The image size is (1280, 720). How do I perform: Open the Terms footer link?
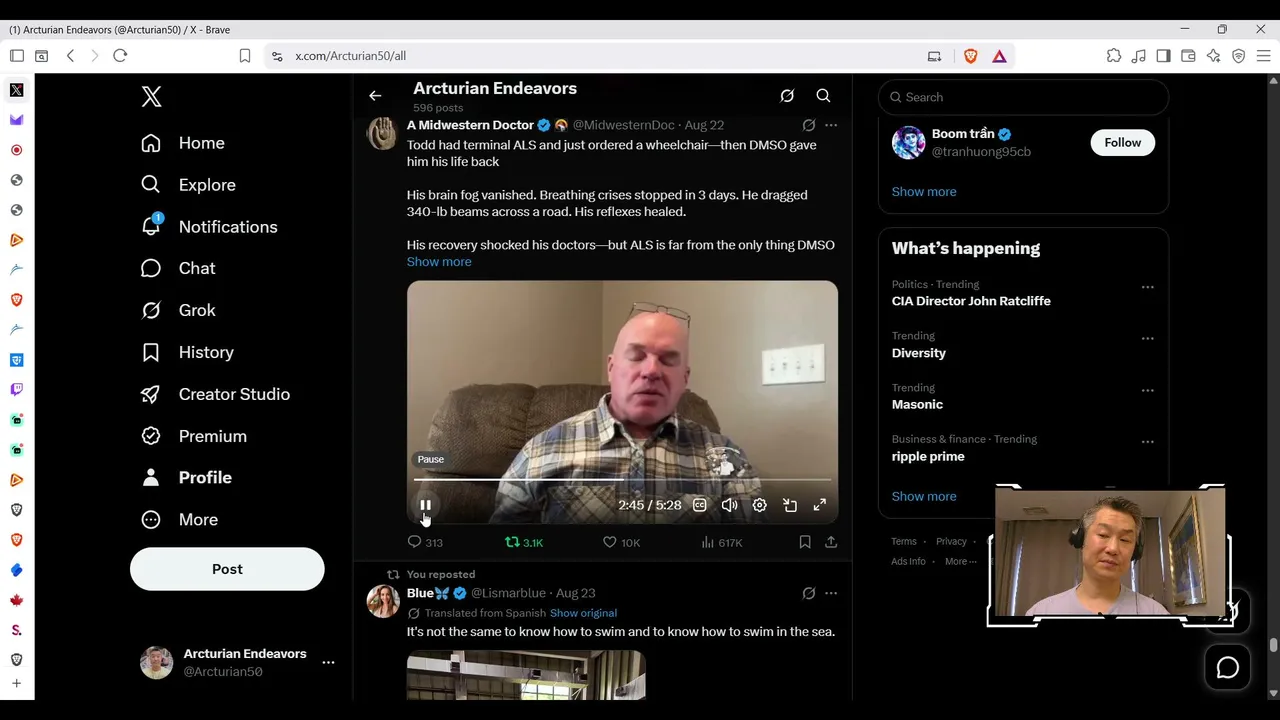click(x=904, y=542)
